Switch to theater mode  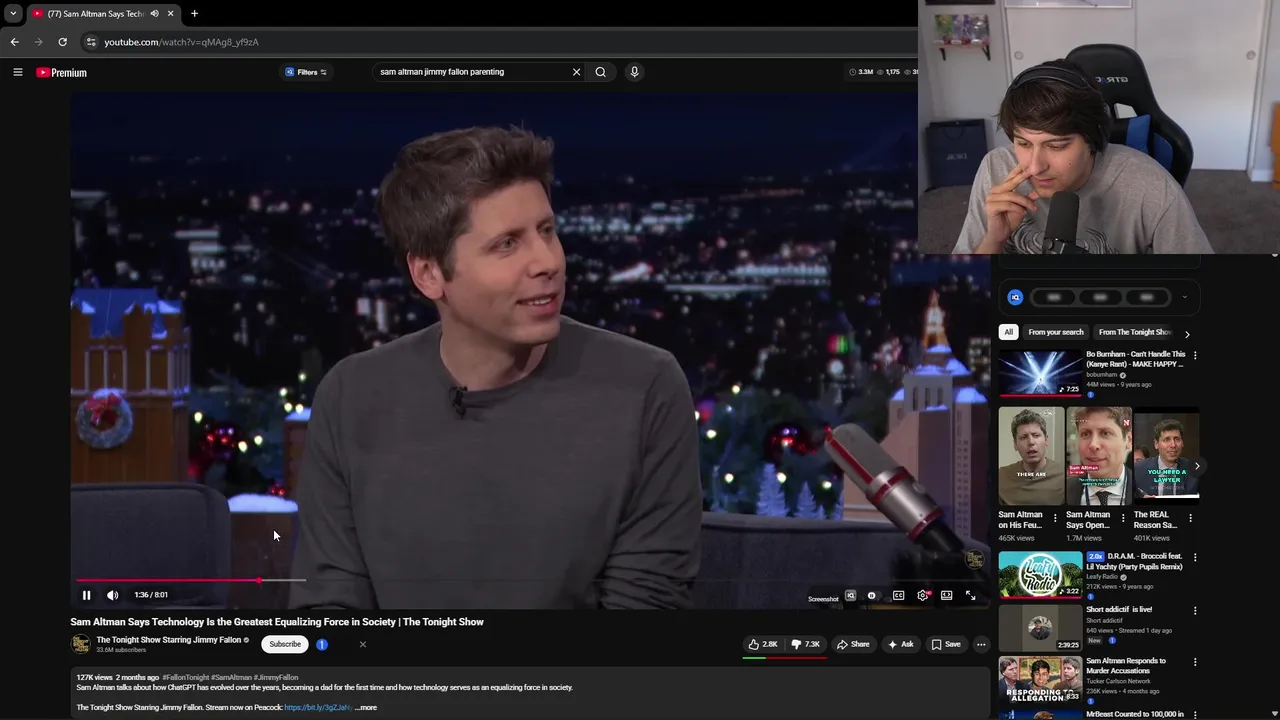pyautogui.click(x=946, y=595)
